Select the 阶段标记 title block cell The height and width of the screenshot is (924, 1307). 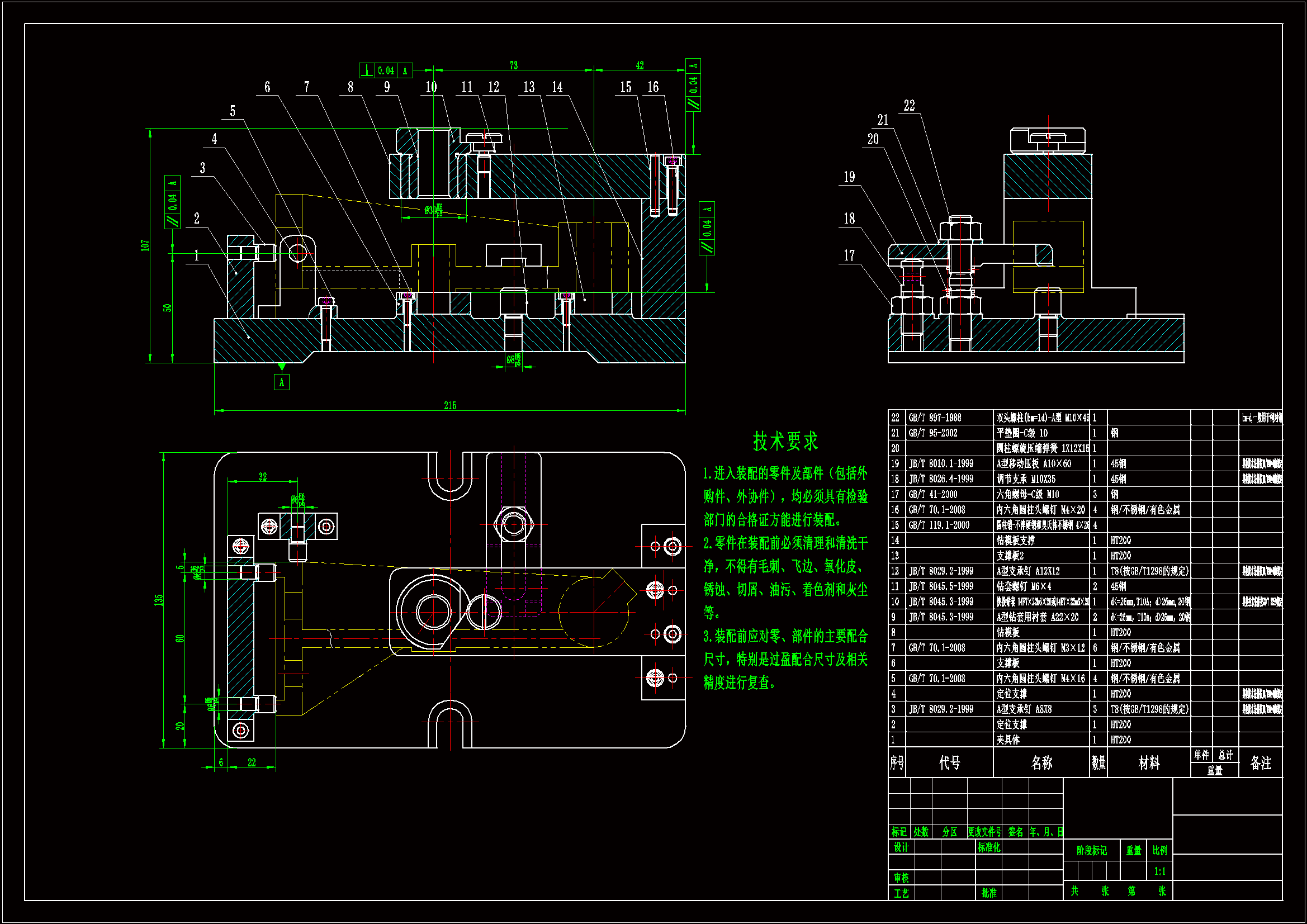click(1091, 851)
